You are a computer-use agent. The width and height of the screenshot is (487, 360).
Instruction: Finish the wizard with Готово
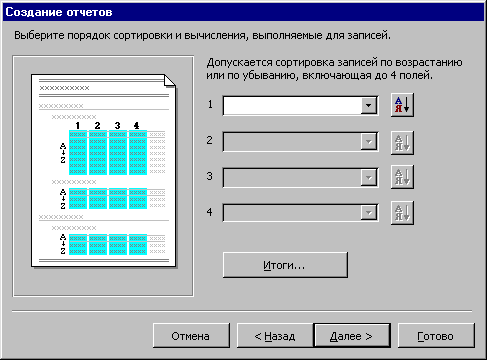(436, 336)
